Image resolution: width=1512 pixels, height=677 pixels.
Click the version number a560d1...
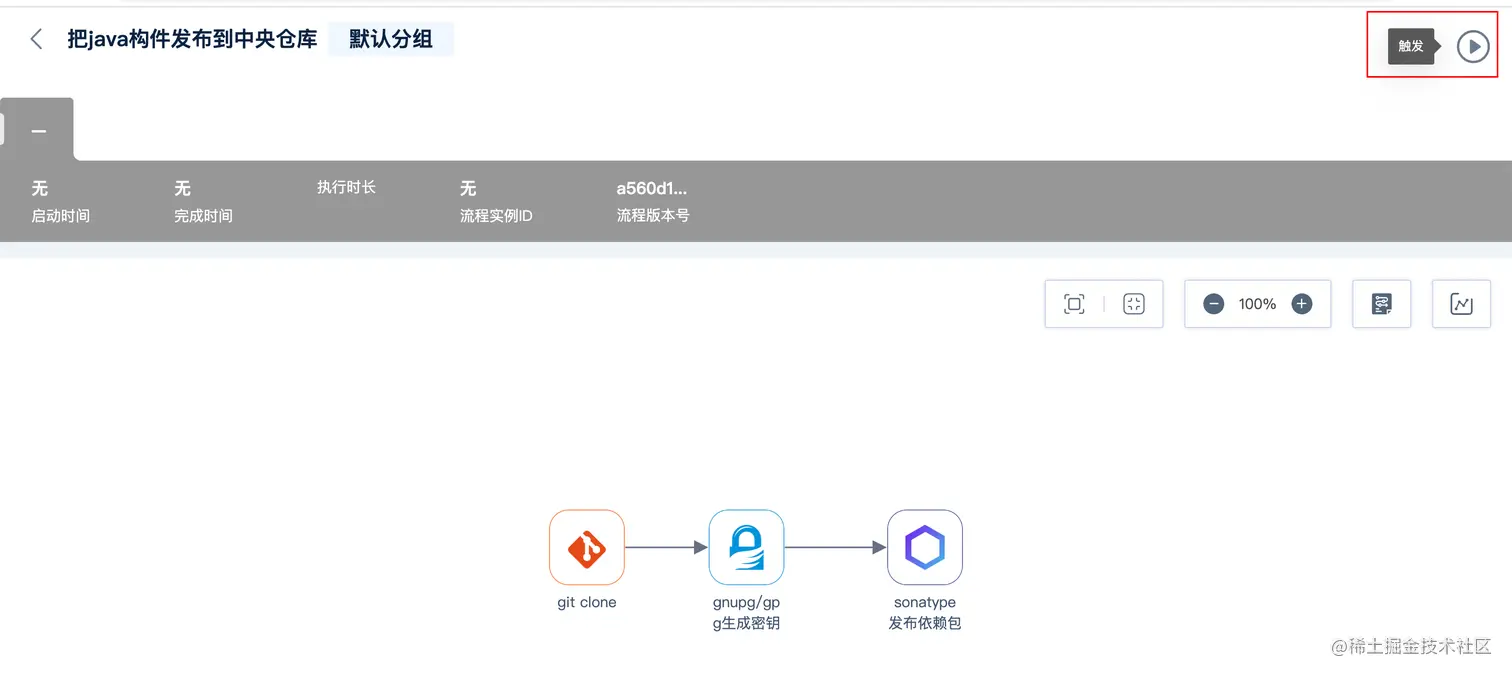[652, 188]
